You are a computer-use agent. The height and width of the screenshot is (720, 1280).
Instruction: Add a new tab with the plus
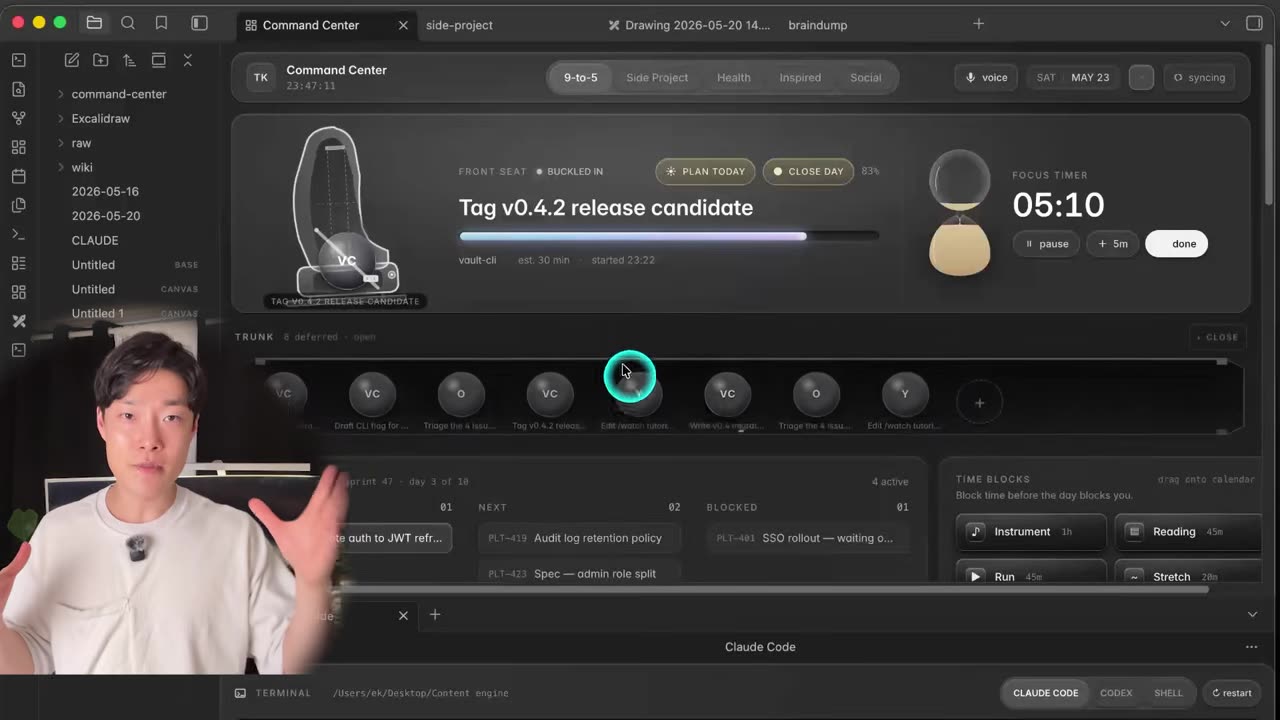pyautogui.click(x=979, y=23)
